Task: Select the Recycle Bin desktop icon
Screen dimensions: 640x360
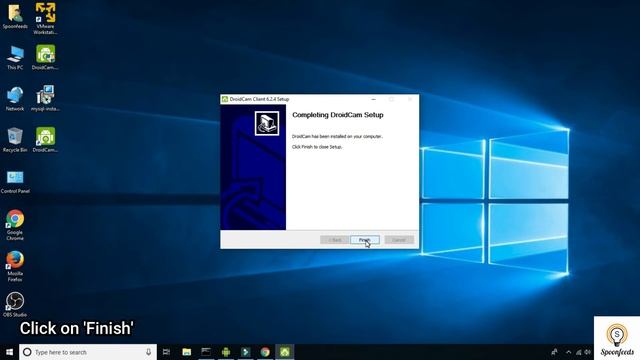Action: (x=15, y=140)
